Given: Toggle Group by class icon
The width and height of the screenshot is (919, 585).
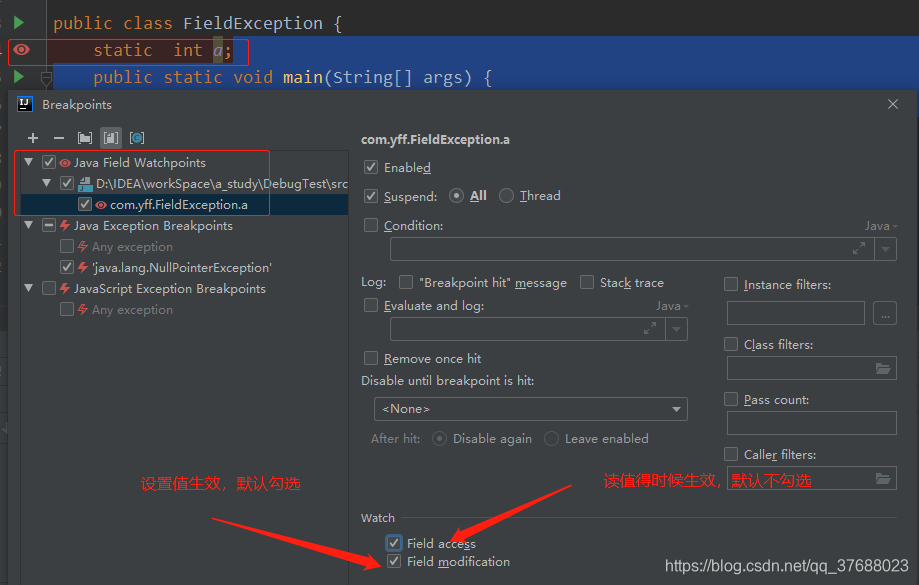Looking at the screenshot, I should click(137, 138).
